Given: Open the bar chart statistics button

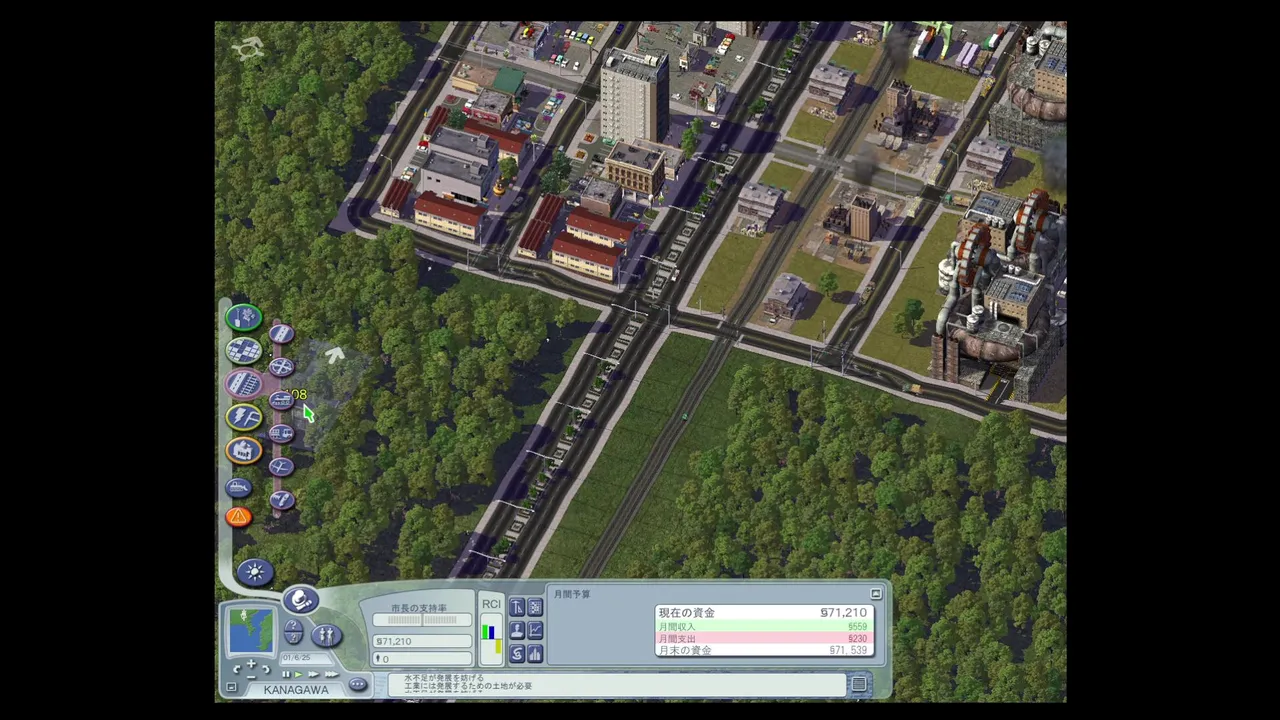Looking at the screenshot, I should coord(535,653).
